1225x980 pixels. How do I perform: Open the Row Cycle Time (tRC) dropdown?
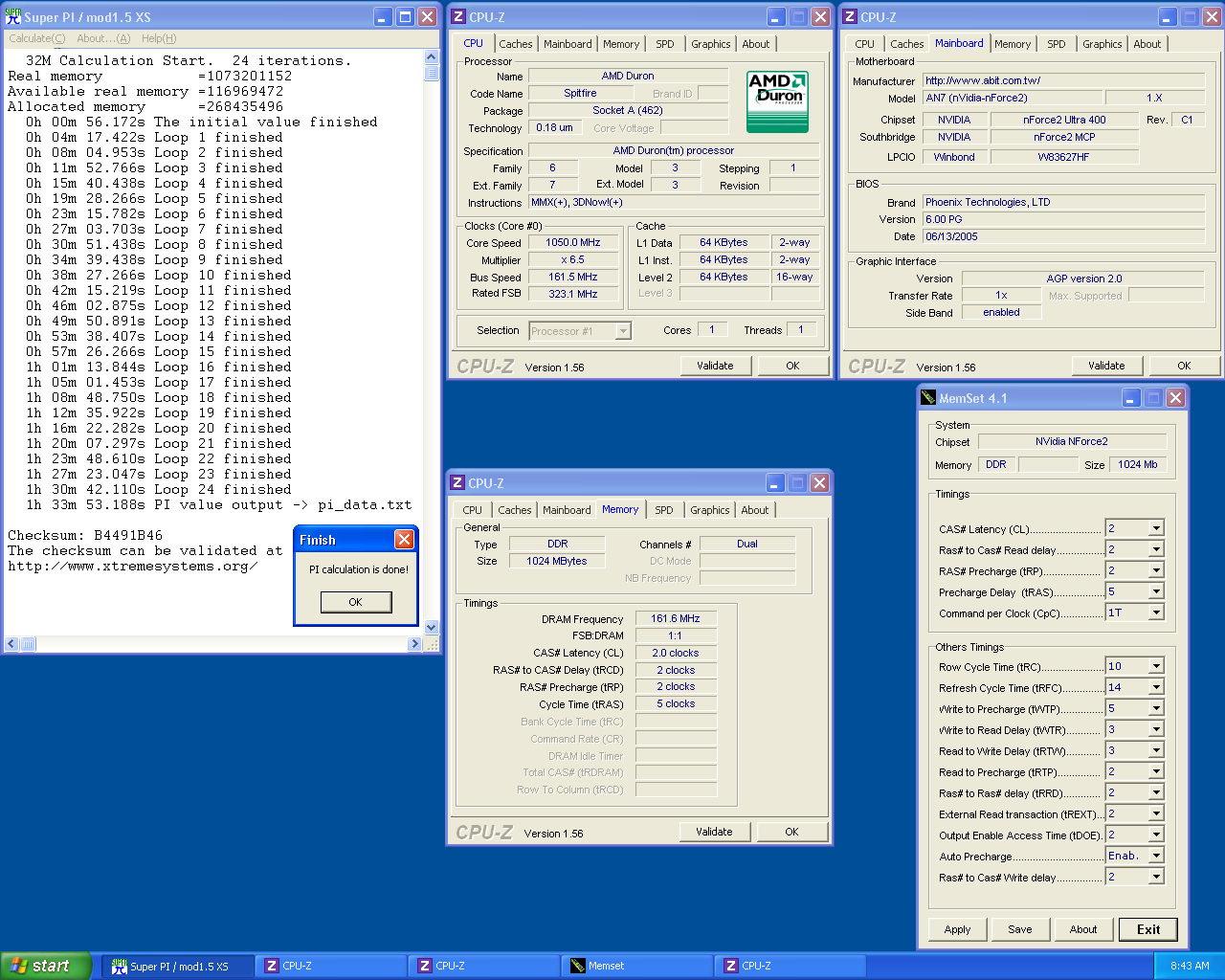pos(1156,666)
